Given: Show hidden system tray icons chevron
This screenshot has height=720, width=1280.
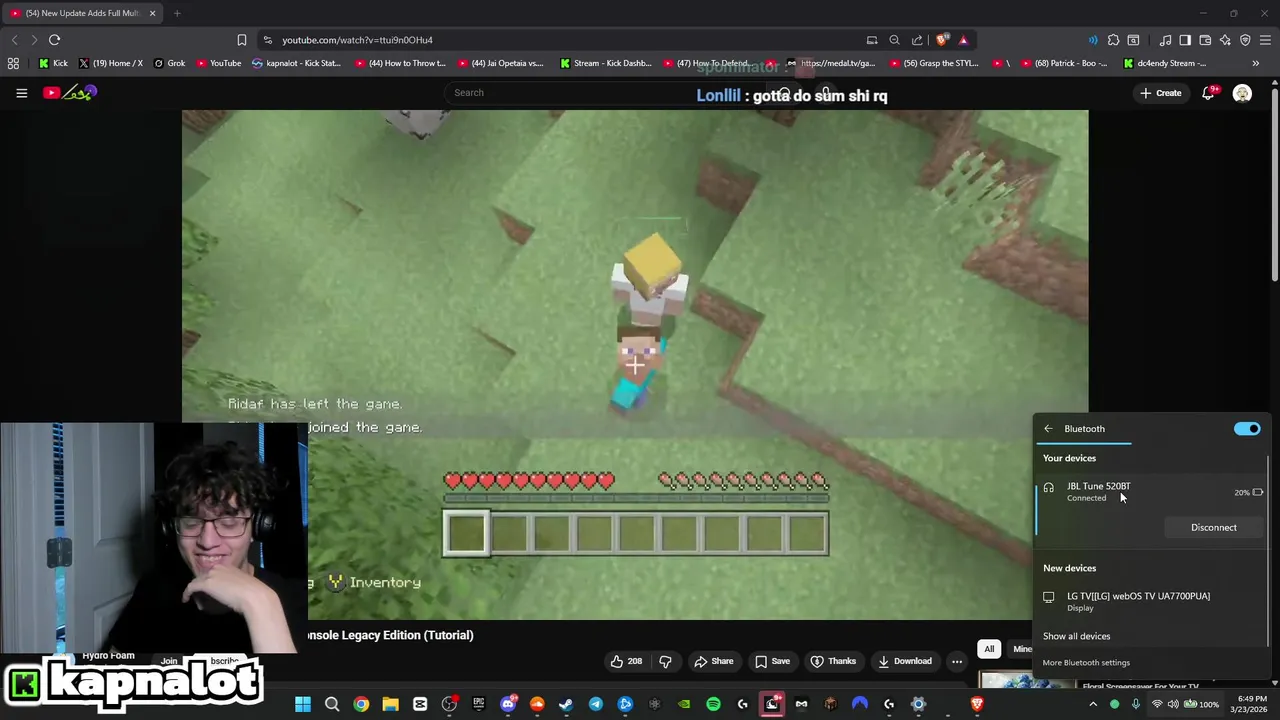Looking at the screenshot, I should [x=1092, y=704].
